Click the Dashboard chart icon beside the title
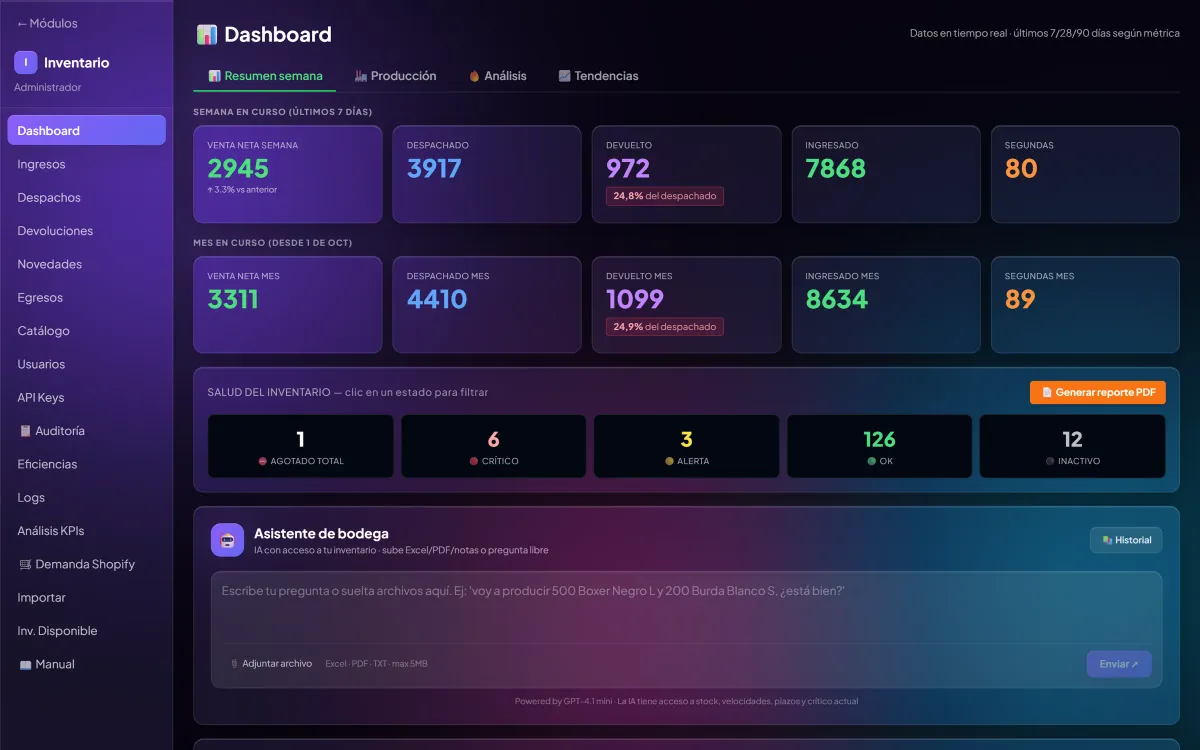 click(x=207, y=35)
